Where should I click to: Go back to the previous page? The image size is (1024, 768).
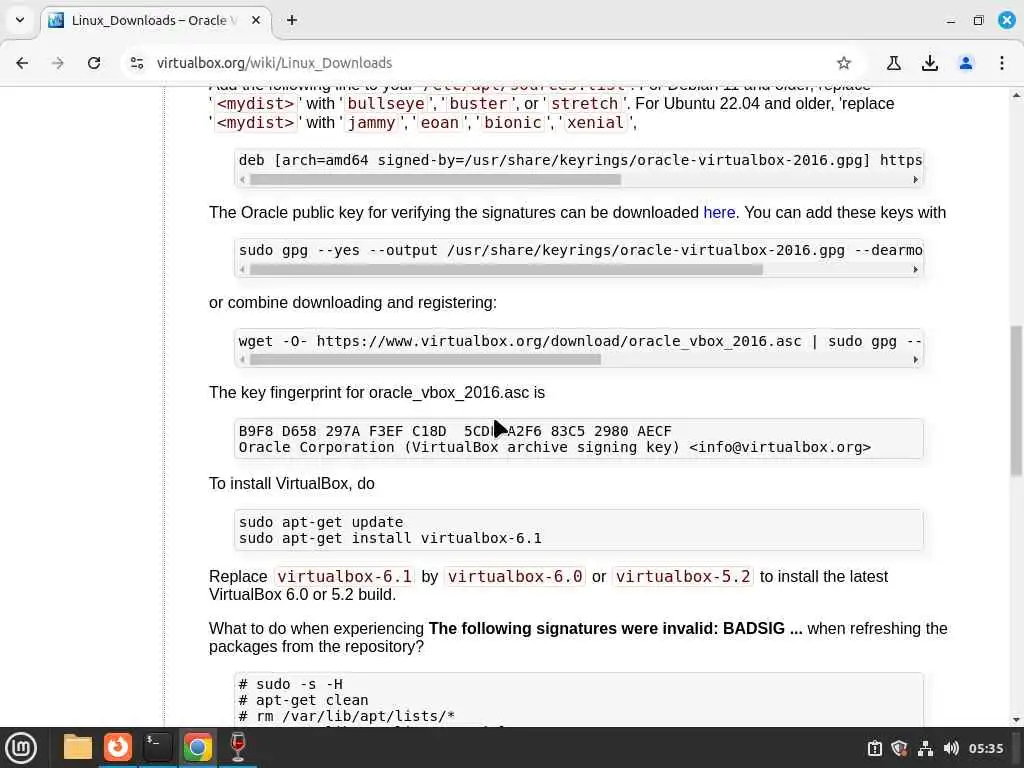(x=22, y=63)
